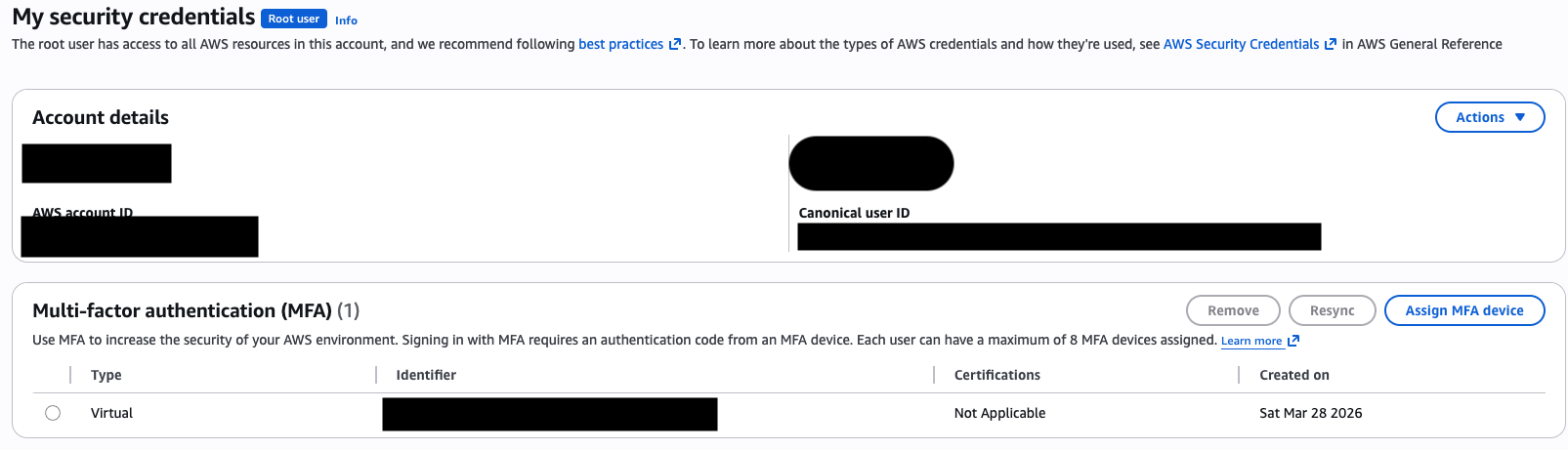Select the Virtual MFA device radio button
This screenshot has width=1568, height=450.
pos(53,413)
